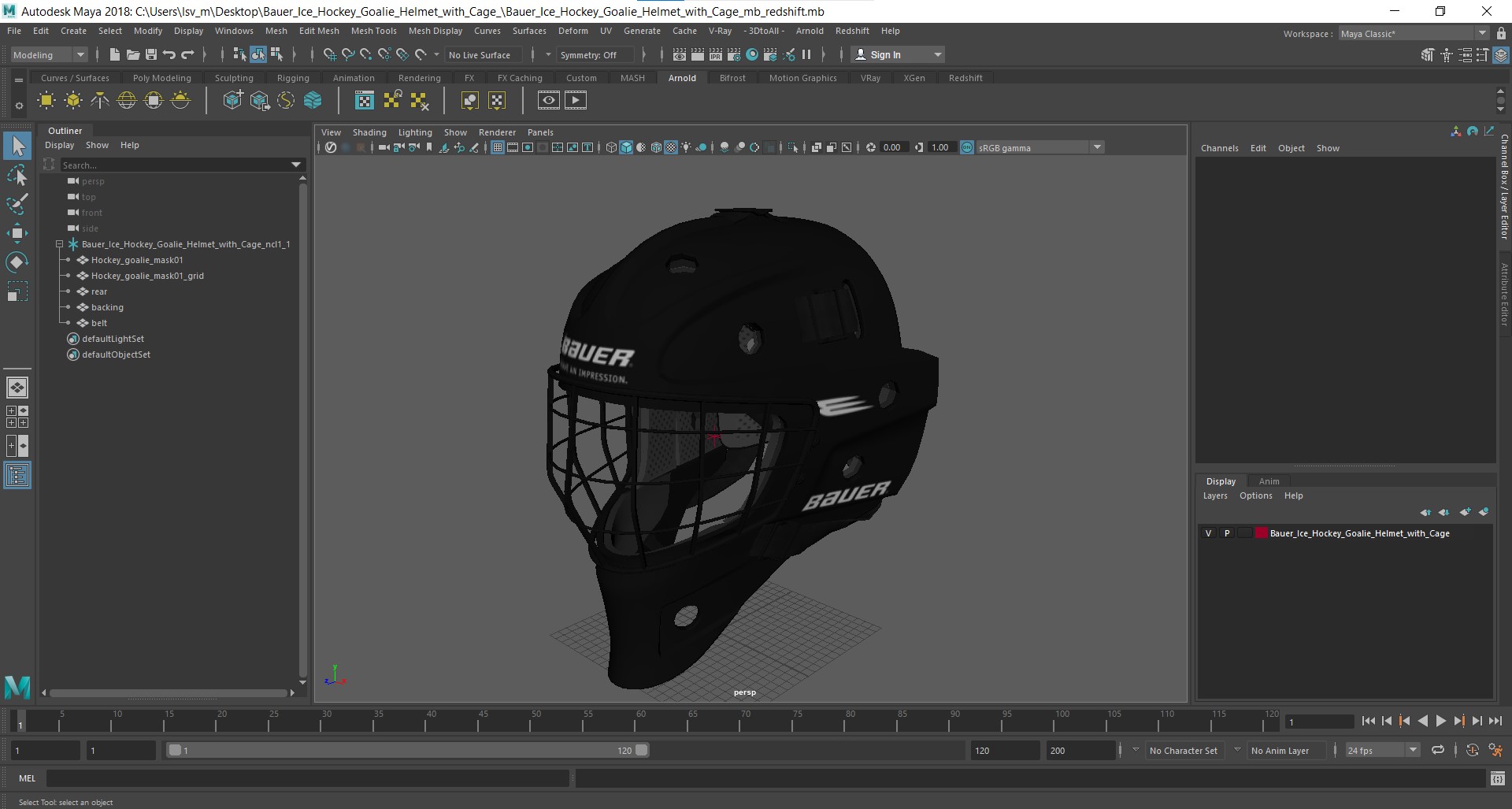The image size is (1512, 809).
Task: Toggle the Outliner layout button in the toolbox
Action: coord(17,475)
